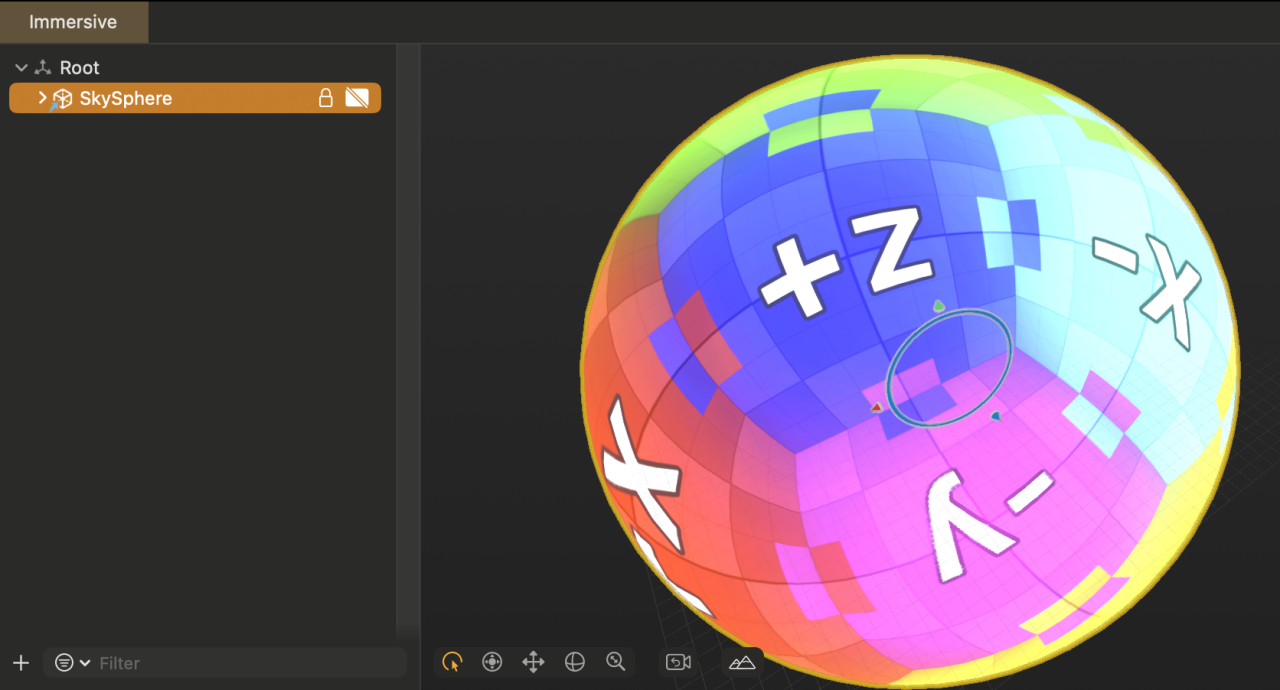Expand the SkySphere entity
Screen dimensions: 1280x690
[42, 98]
